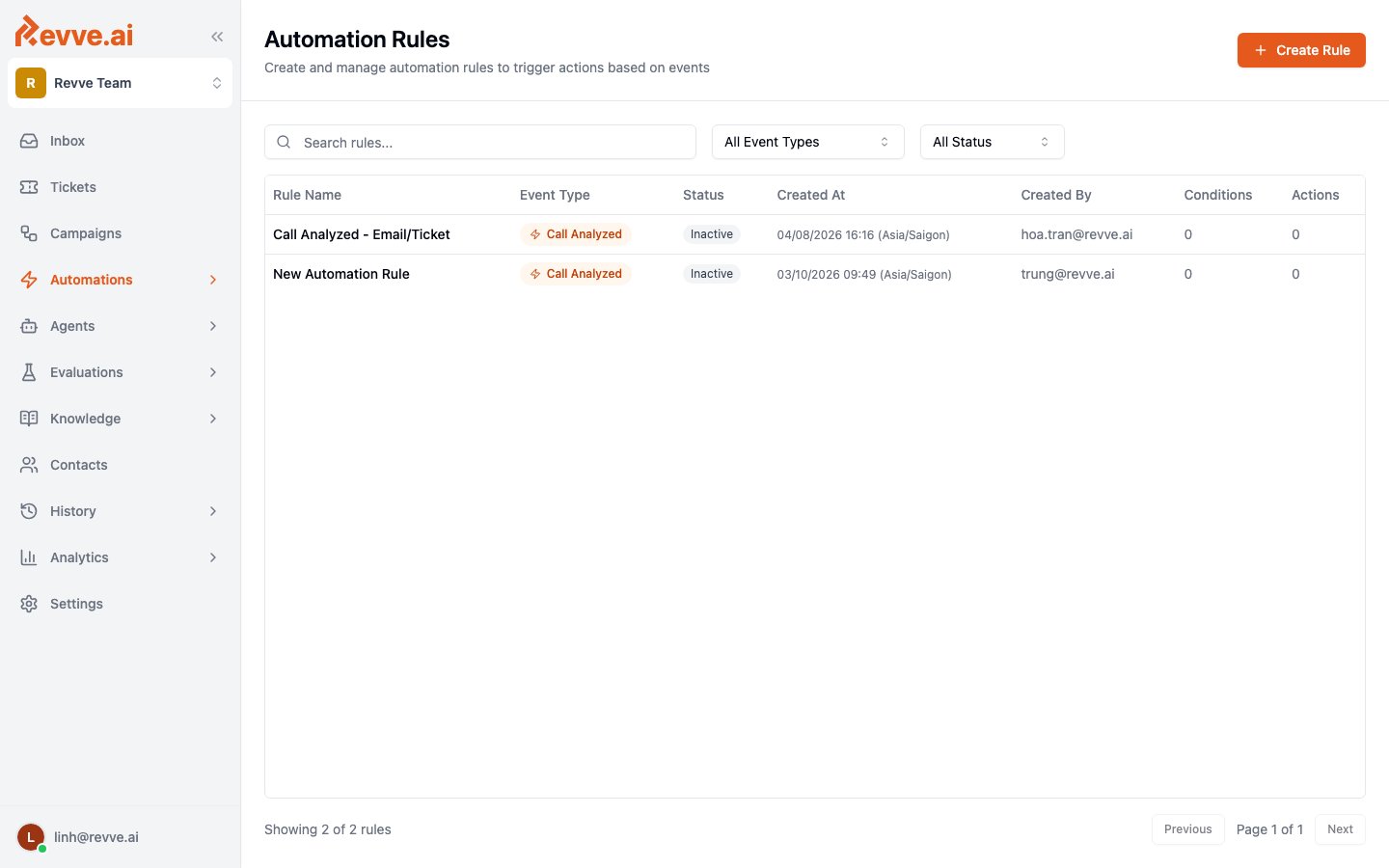
Task: Click the Event Type column header
Action: (555, 195)
